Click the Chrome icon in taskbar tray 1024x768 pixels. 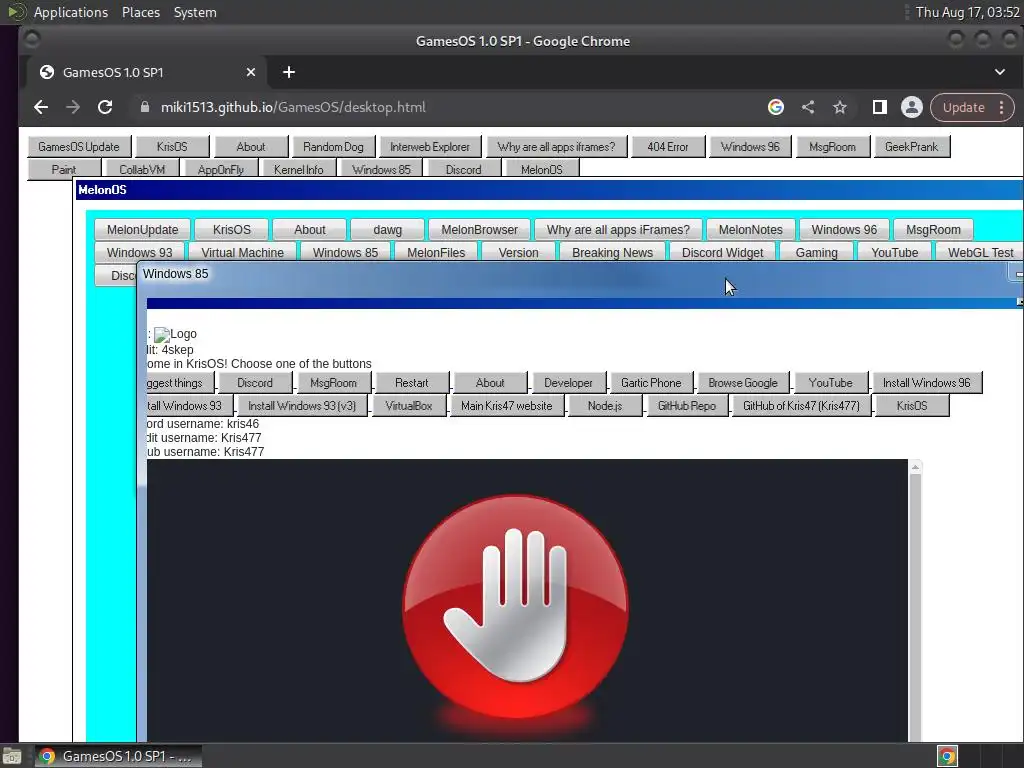click(948, 756)
